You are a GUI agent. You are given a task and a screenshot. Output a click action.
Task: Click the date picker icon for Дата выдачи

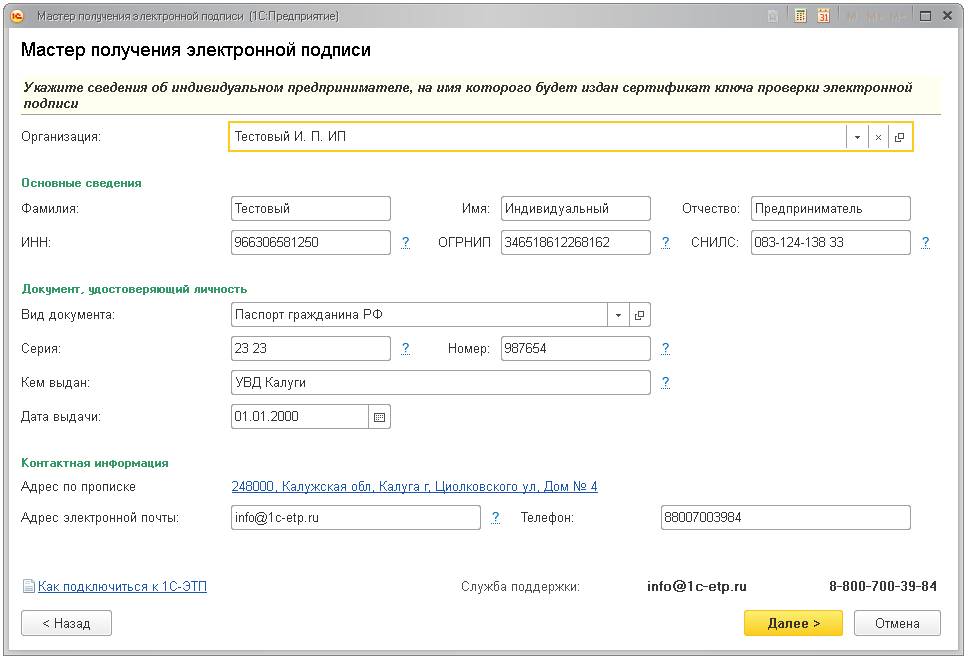[x=380, y=417]
